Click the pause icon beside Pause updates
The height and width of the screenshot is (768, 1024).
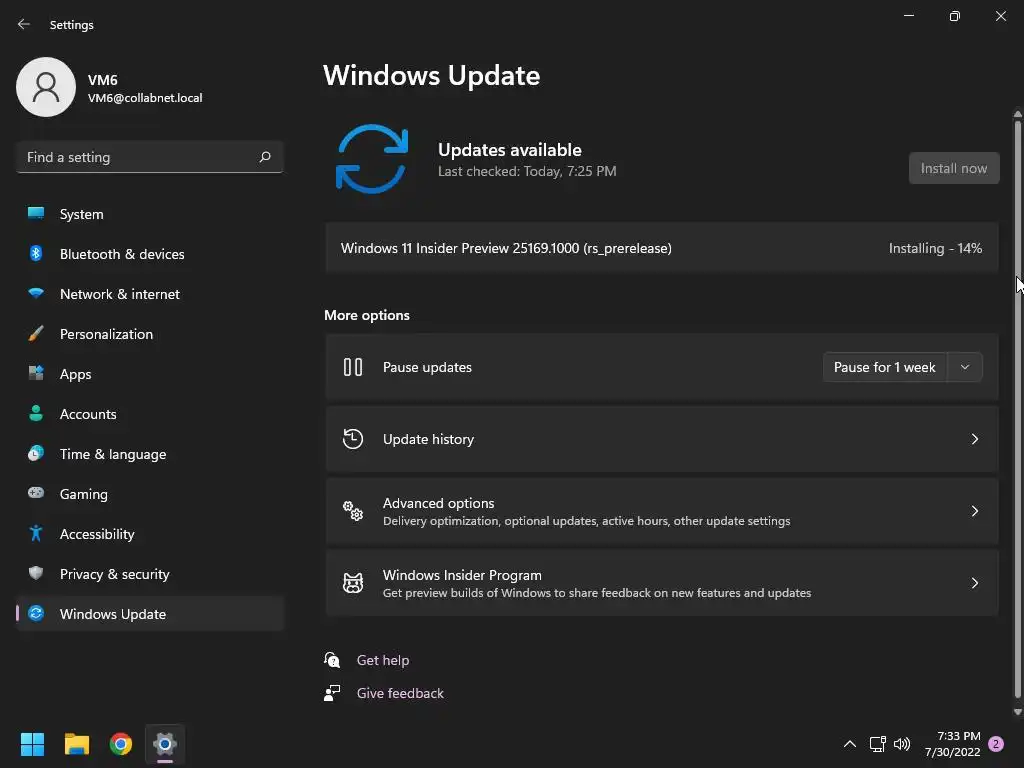pyautogui.click(x=353, y=367)
